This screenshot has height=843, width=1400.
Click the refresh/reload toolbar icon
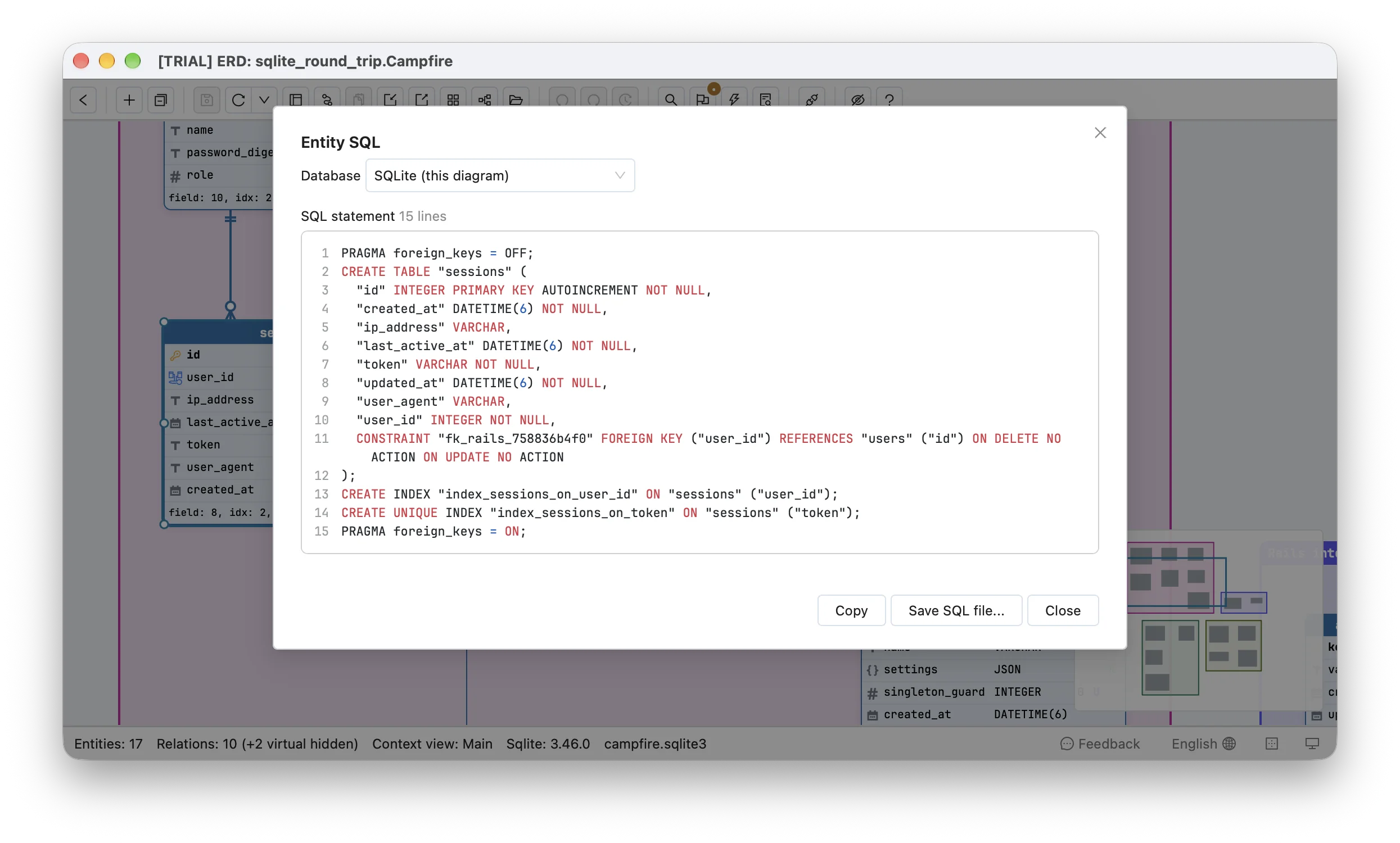click(x=238, y=100)
